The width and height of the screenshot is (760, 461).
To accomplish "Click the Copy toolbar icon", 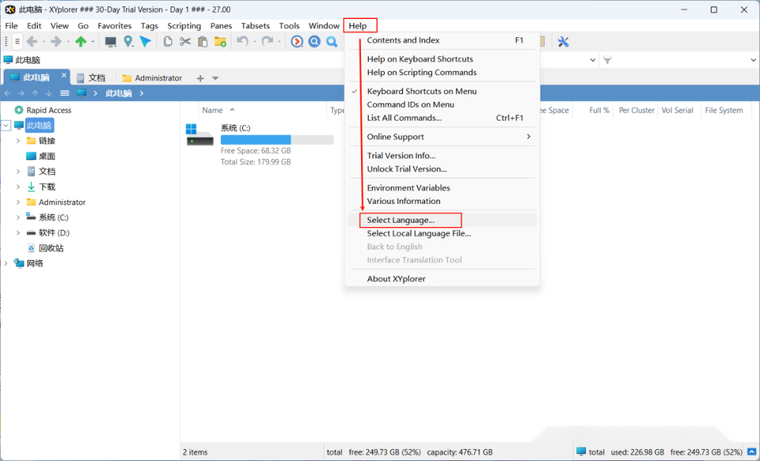I will [x=168, y=42].
